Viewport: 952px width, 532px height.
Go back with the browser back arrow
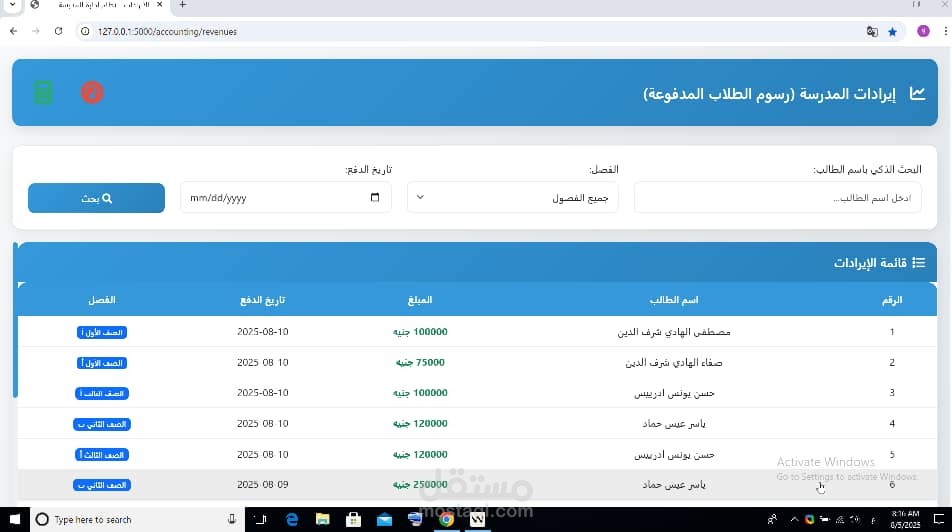pos(13,31)
